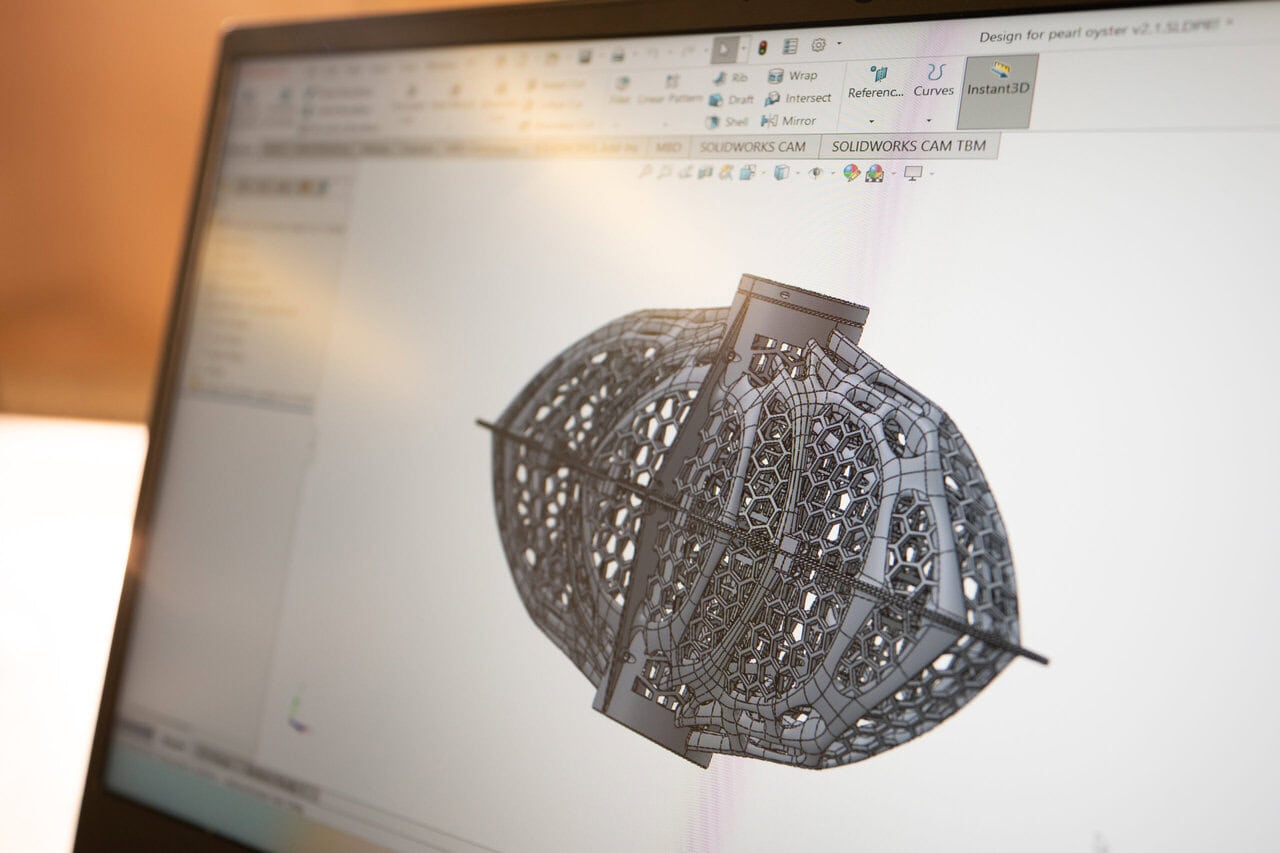Expand the Curves dropdown arrow
Image resolution: width=1280 pixels, height=853 pixels.
point(929,121)
